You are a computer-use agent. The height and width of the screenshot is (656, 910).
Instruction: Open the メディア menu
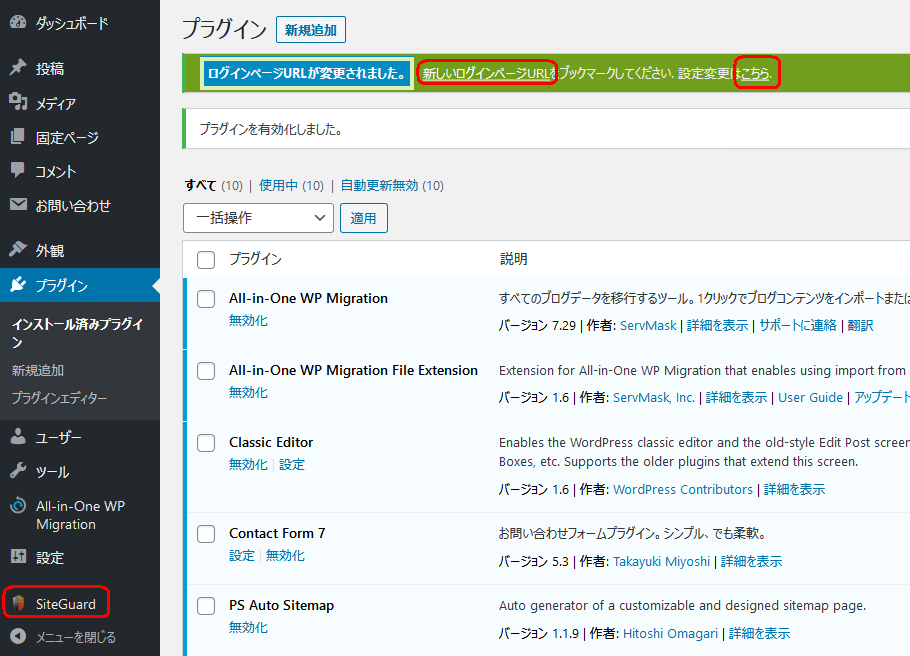(x=56, y=103)
